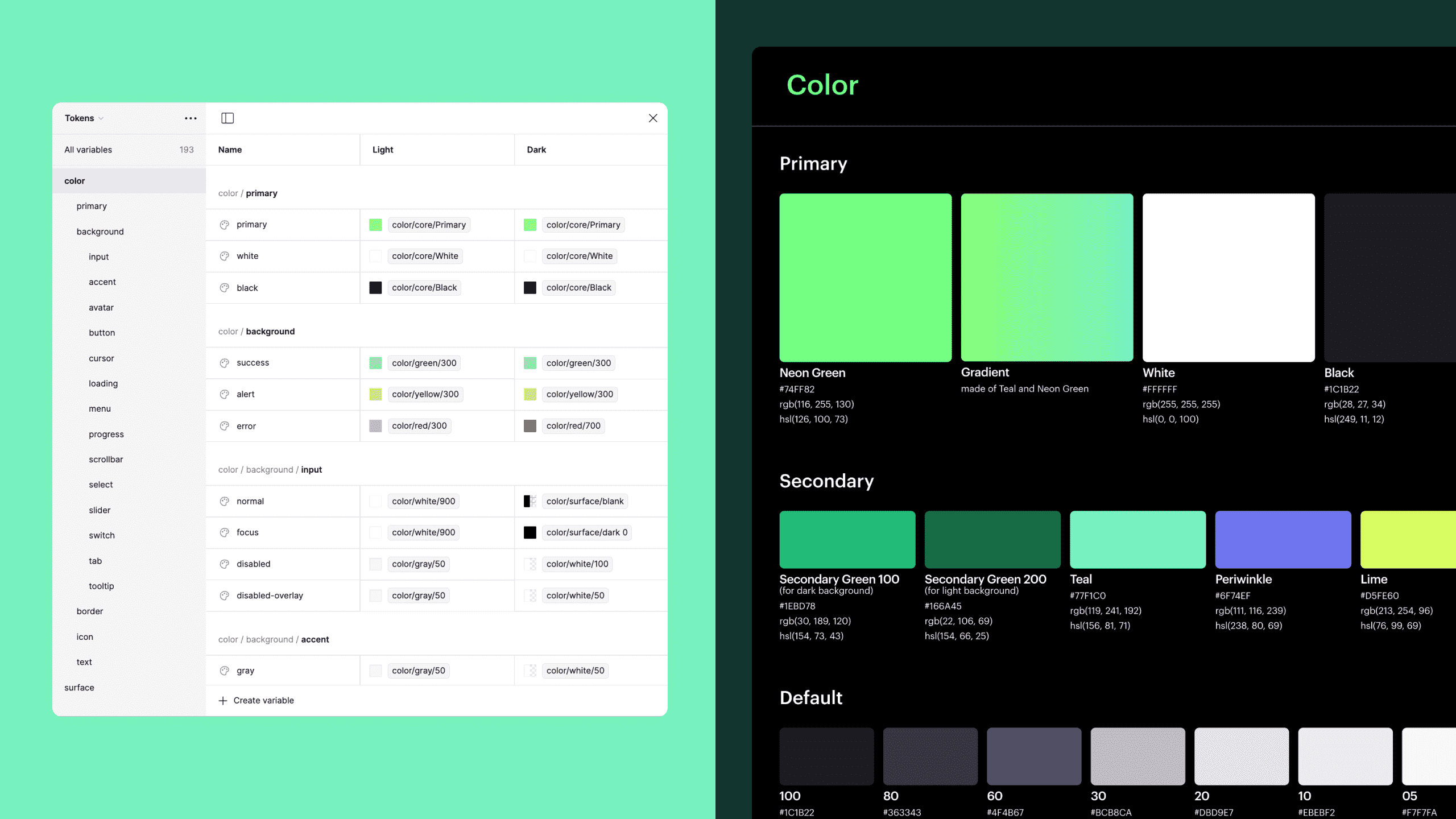Open the three-dot more options menu
Image resolution: width=1456 pixels, height=819 pixels.
[191, 118]
